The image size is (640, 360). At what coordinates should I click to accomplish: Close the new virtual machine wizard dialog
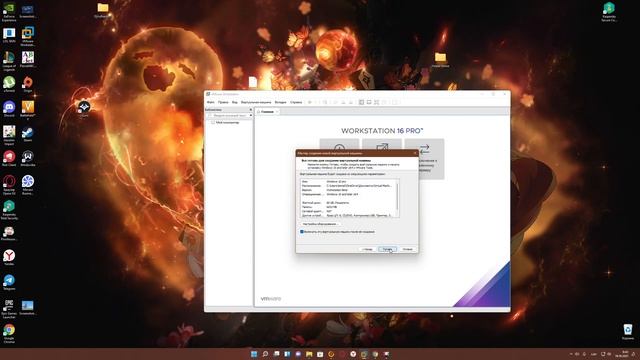coord(415,153)
